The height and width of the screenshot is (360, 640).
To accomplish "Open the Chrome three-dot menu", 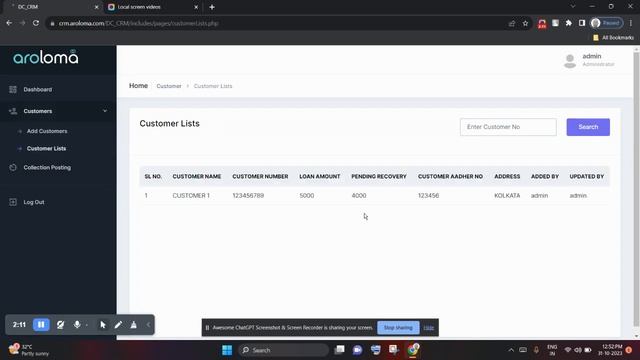I will (x=631, y=23).
